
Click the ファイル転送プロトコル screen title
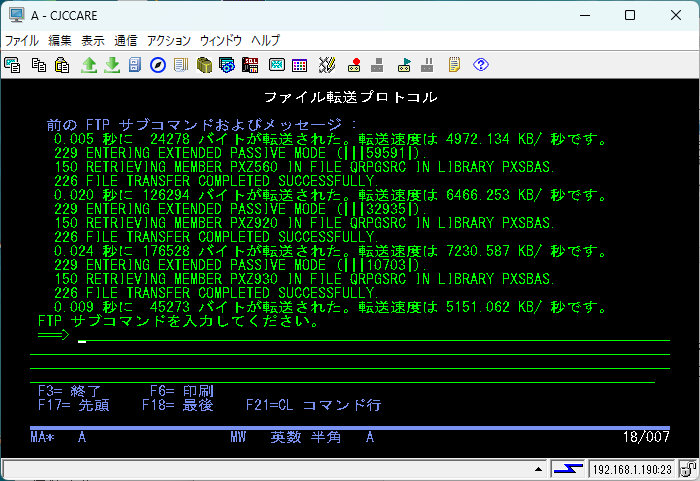click(350, 97)
